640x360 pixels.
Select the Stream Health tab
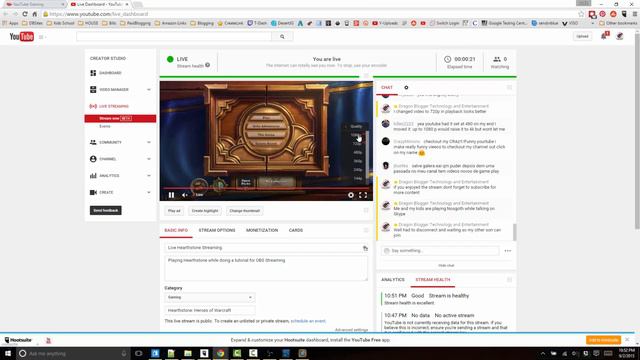433,280
